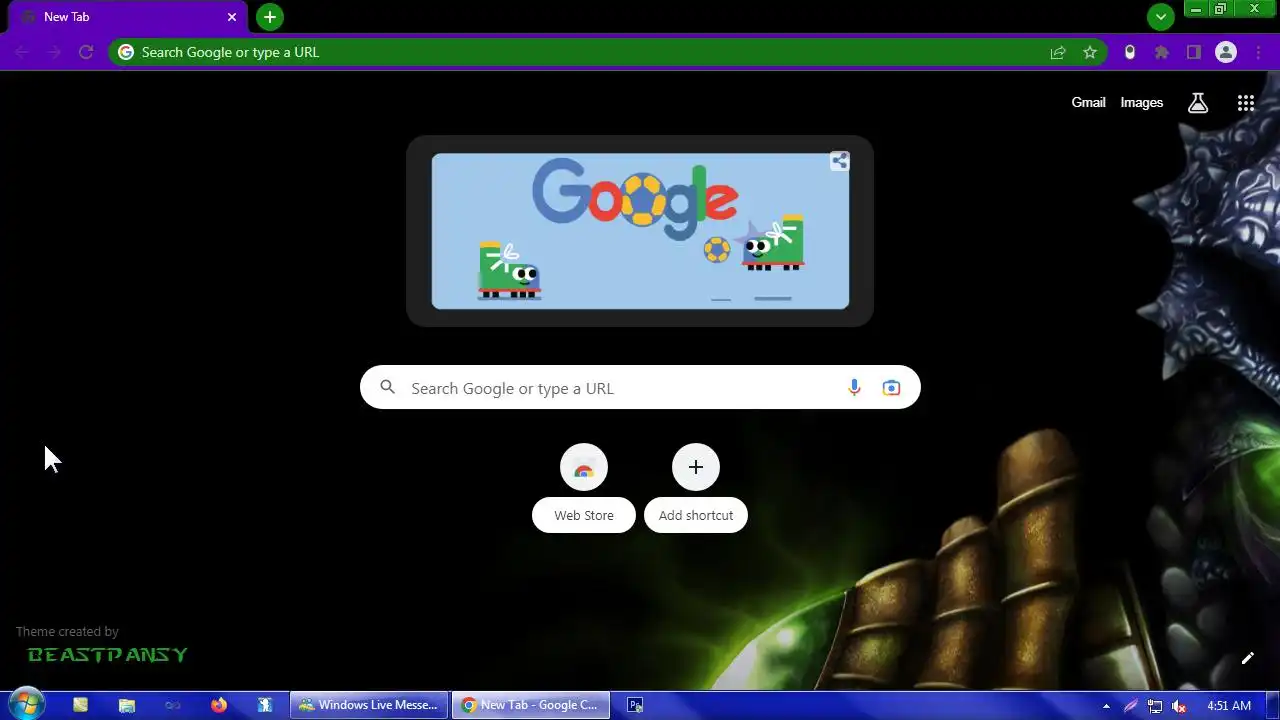This screenshot has height=720, width=1280.
Task: Click the back navigation arrow
Action: [x=22, y=52]
